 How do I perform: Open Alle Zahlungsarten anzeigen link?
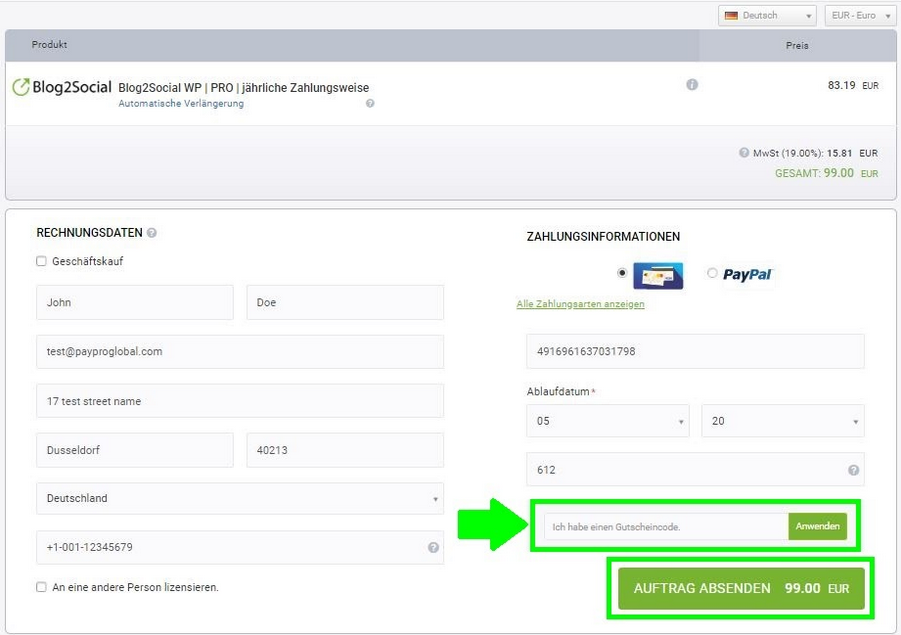click(580, 304)
